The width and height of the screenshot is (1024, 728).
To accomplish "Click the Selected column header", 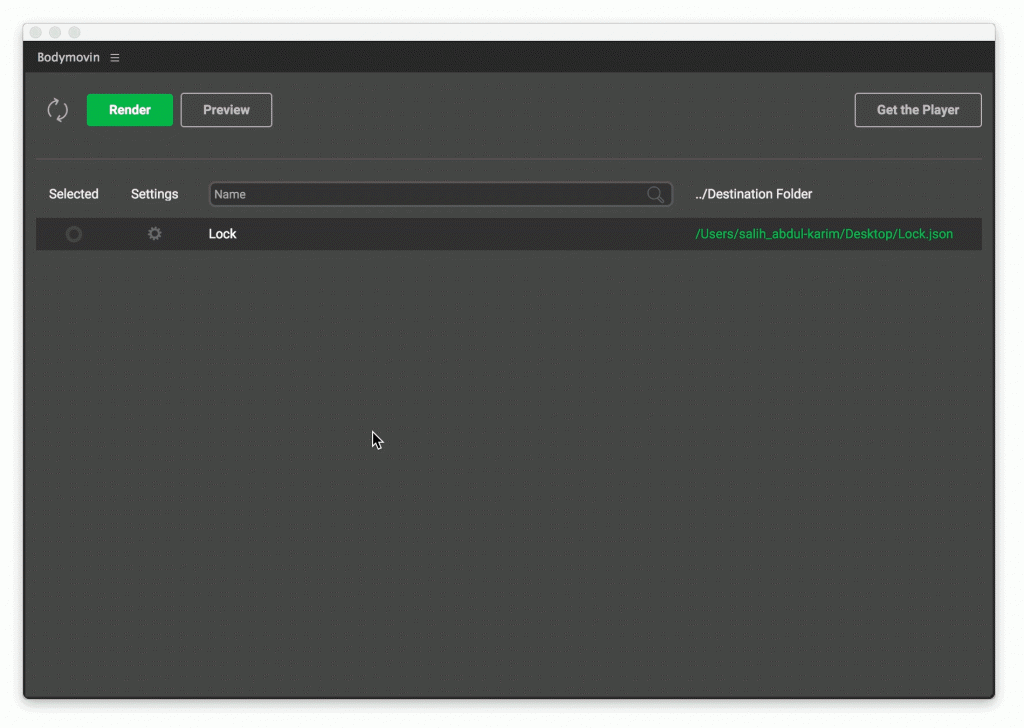I will pyautogui.click(x=74, y=194).
